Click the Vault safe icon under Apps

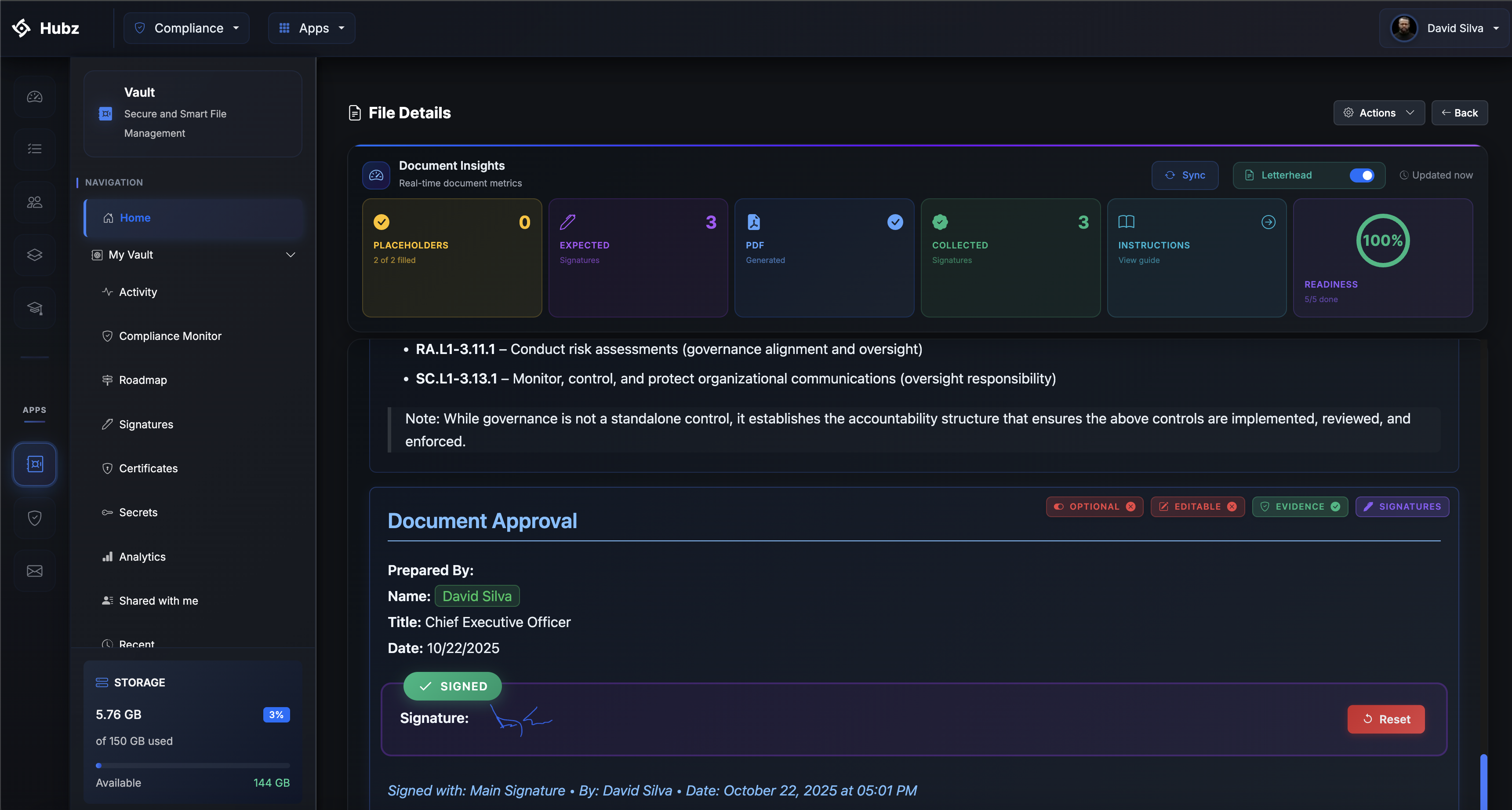click(x=35, y=464)
